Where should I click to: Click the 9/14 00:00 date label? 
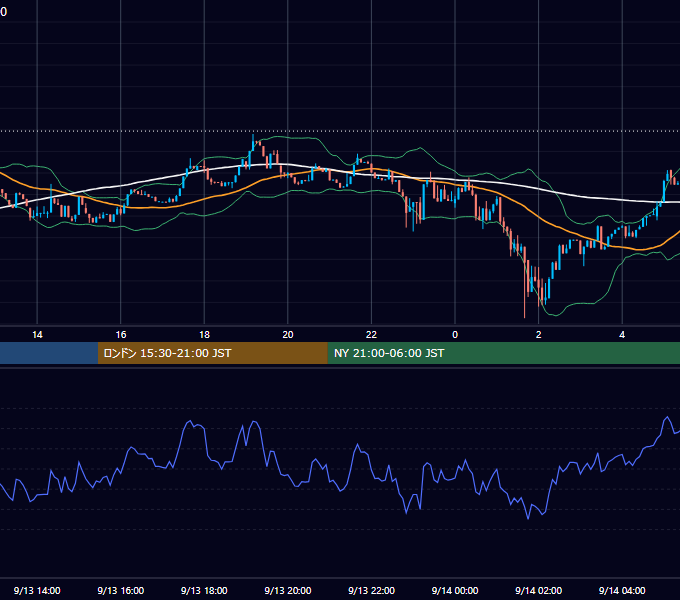click(x=455, y=590)
